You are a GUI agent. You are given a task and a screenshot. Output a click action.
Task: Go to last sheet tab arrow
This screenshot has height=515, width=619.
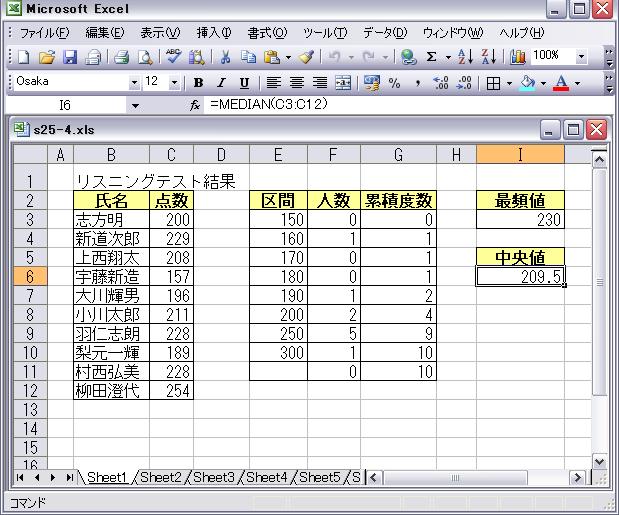click(x=70, y=478)
